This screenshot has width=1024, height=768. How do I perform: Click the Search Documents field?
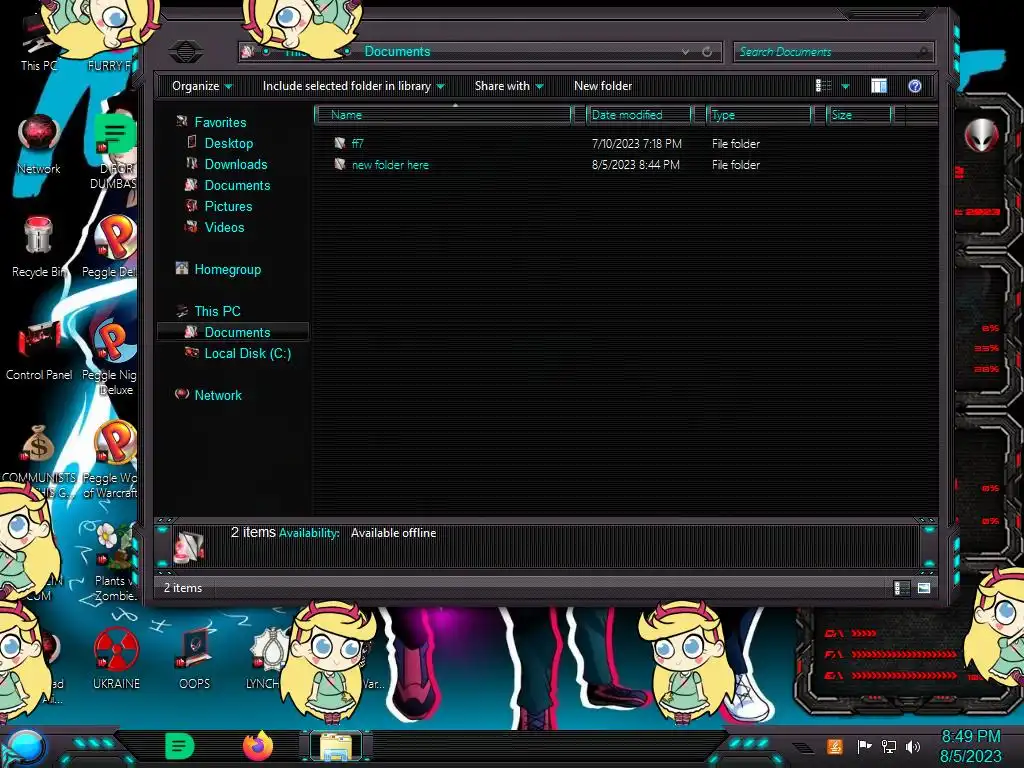click(x=834, y=52)
